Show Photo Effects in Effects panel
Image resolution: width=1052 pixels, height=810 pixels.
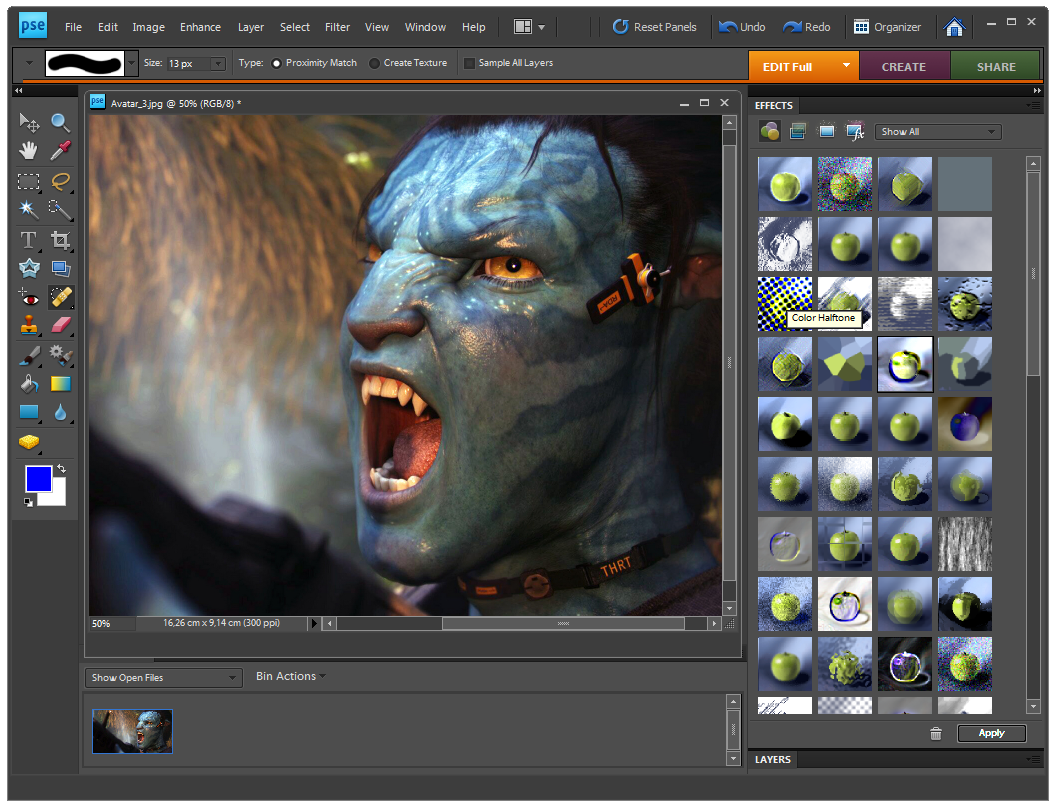pyautogui.click(x=827, y=132)
